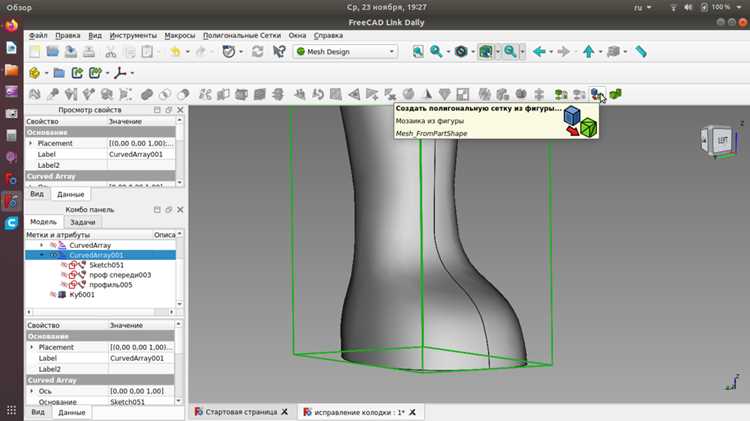Click the teal back arrow icon

tap(539, 52)
